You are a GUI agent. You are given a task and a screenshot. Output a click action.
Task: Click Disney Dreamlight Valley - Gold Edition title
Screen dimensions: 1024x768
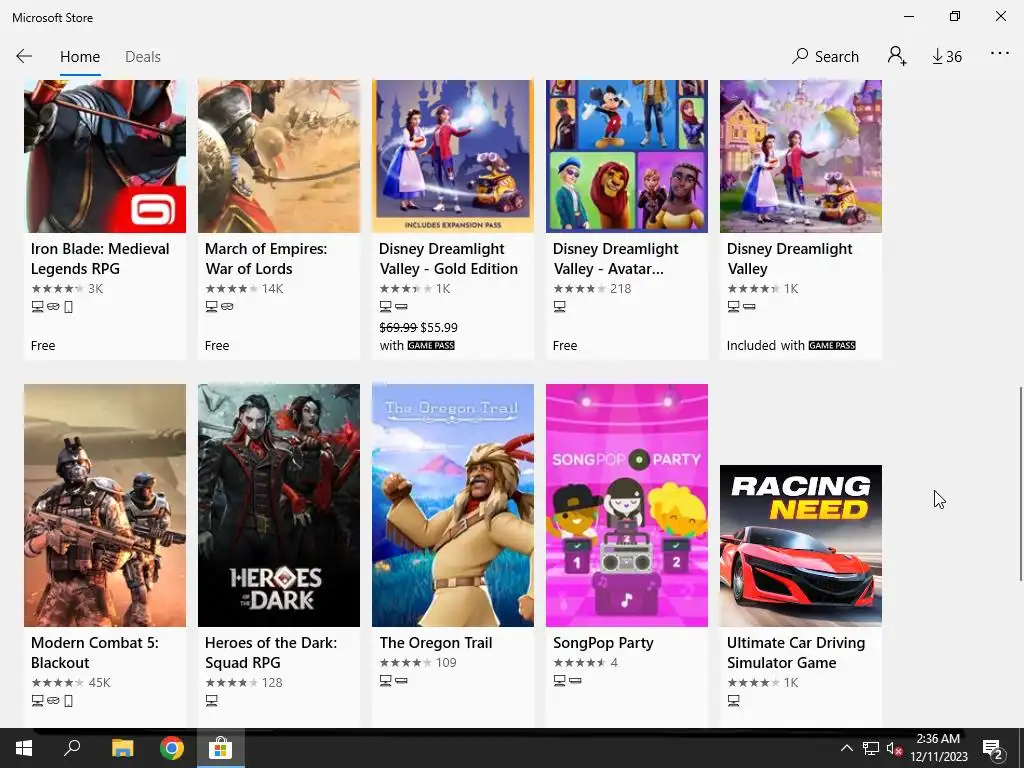[x=448, y=259]
